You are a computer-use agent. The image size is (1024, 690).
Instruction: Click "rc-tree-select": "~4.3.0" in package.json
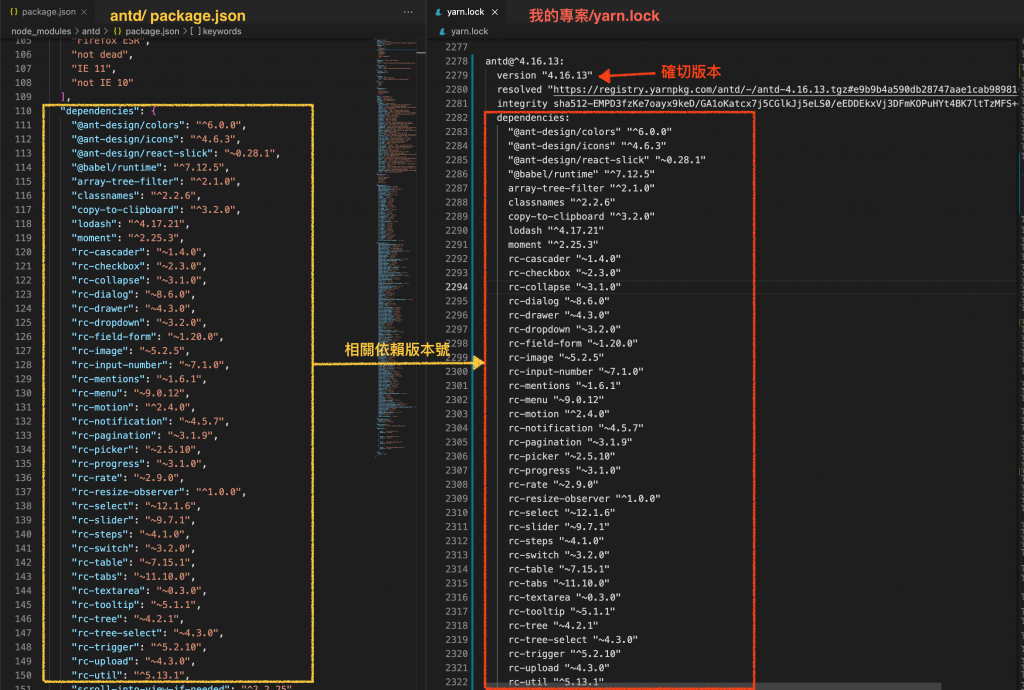148,633
